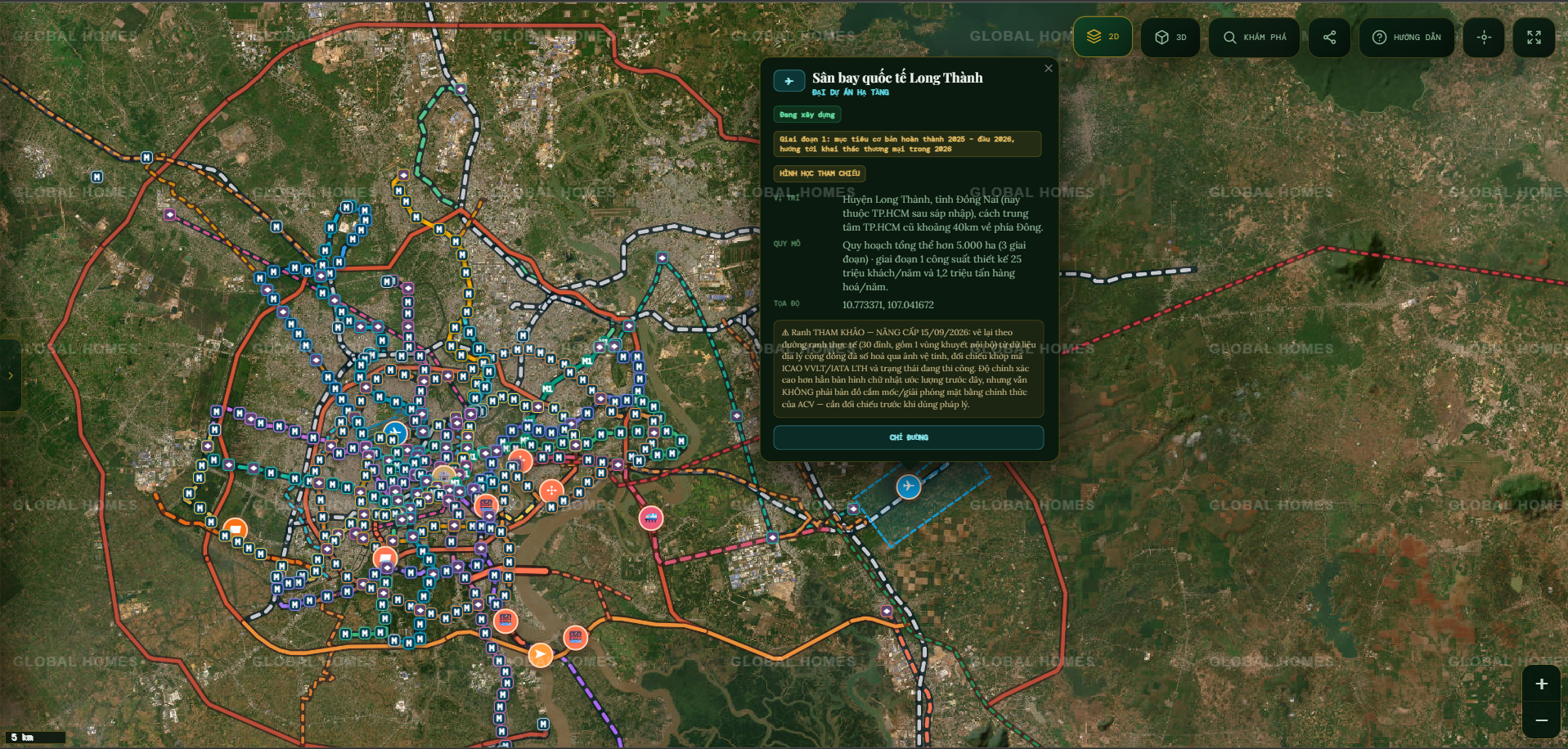The image size is (1568, 749).
Task: Switch the map to 2D view
Action: (1103, 37)
